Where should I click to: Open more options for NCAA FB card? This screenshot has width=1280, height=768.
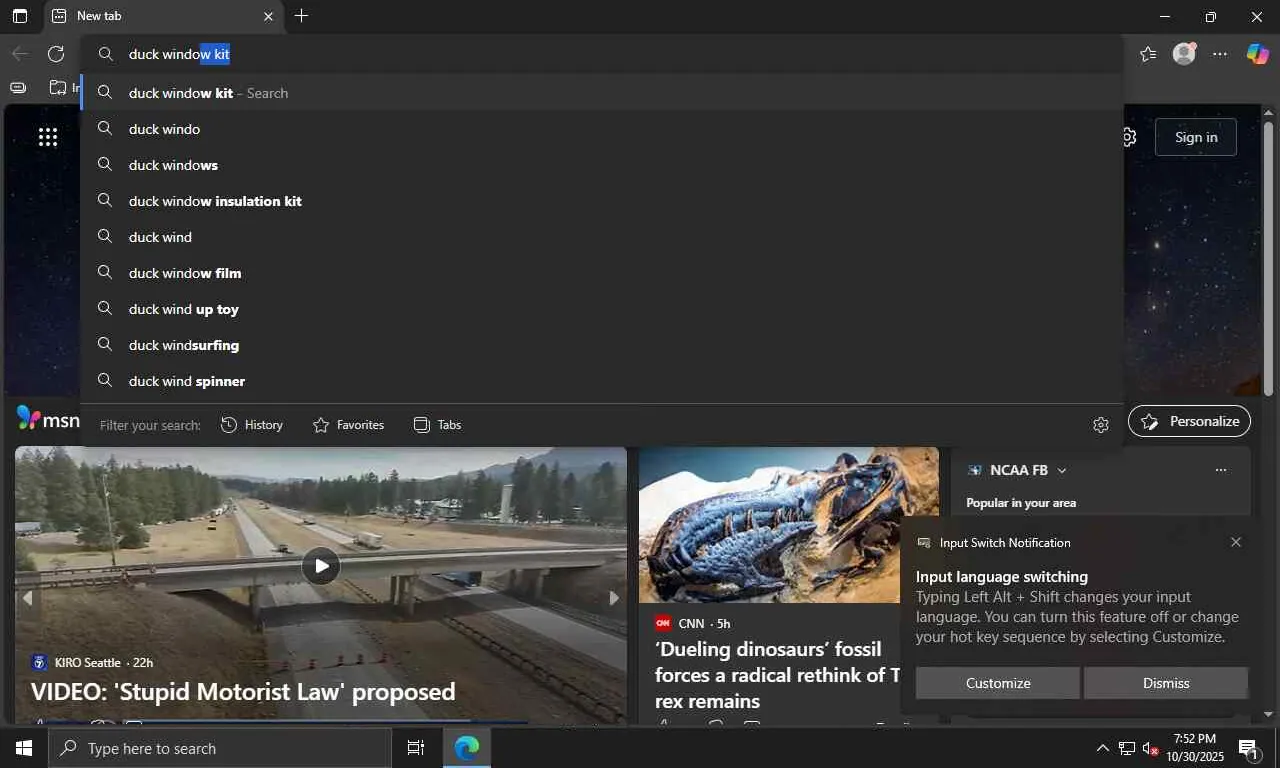(1220, 470)
